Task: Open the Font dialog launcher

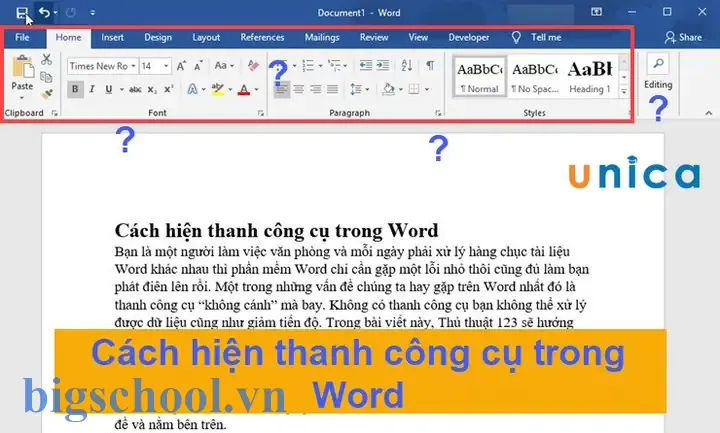Action: click(x=261, y=113)
